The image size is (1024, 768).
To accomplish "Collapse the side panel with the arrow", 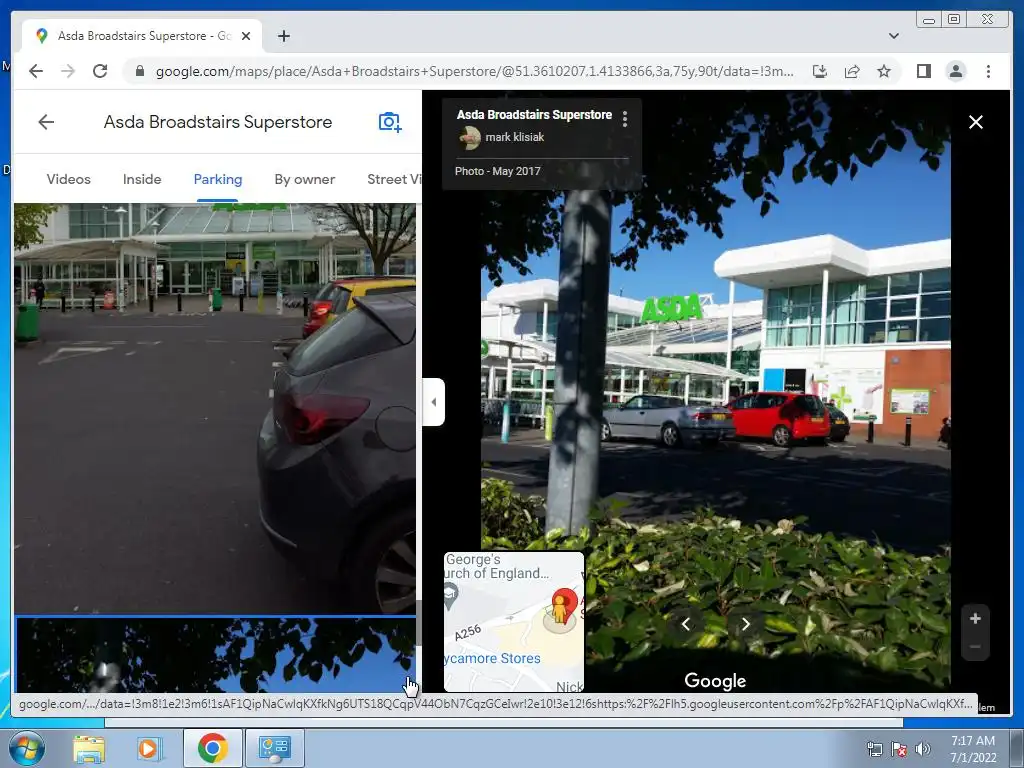I will [x=434, y=402].
